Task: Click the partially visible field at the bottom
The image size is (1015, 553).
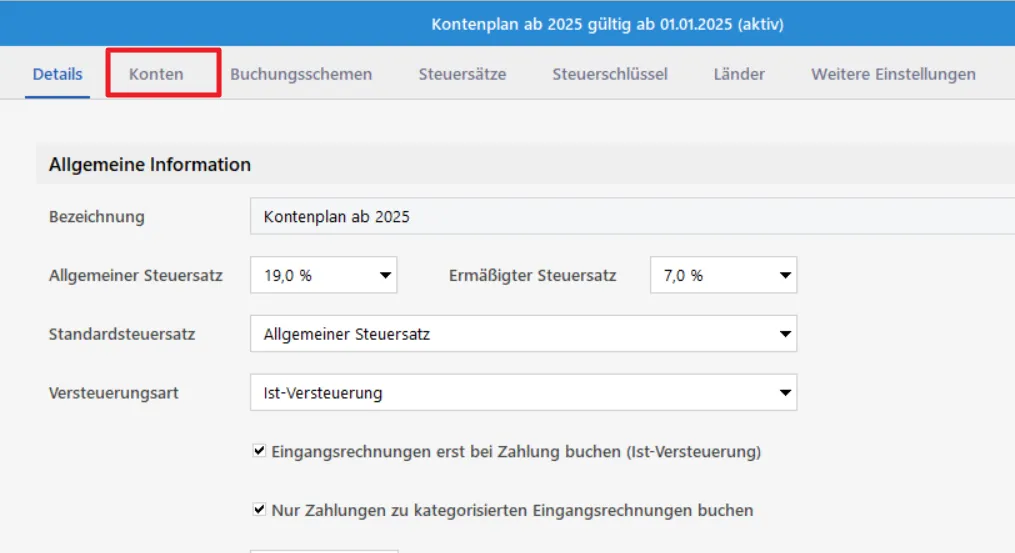Action: pos(323,549)
